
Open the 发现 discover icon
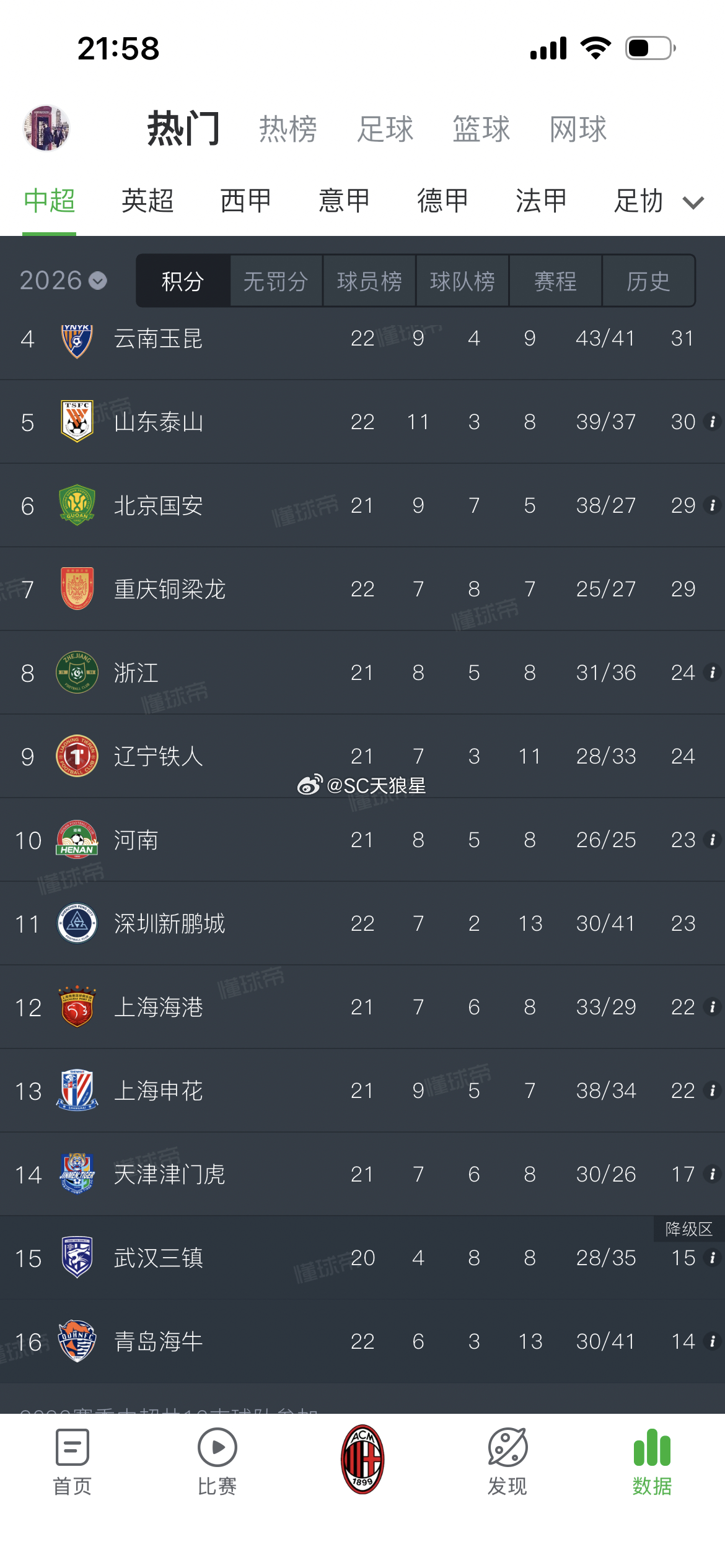[507, 1448]
